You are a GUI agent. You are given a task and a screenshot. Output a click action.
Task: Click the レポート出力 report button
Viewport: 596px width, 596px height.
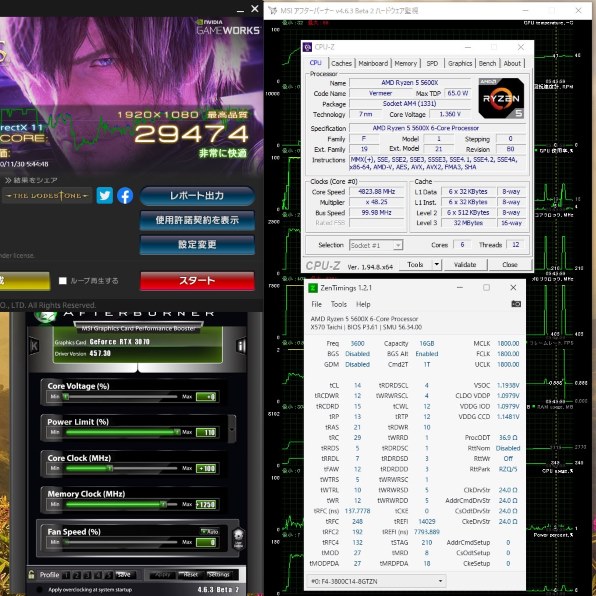tap(197, 196)
